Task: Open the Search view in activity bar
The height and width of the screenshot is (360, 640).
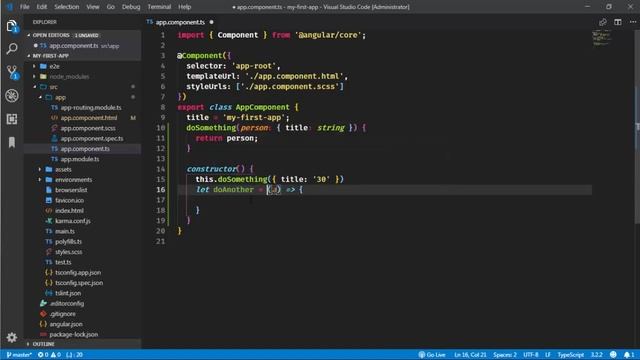Action: point(12,49)
